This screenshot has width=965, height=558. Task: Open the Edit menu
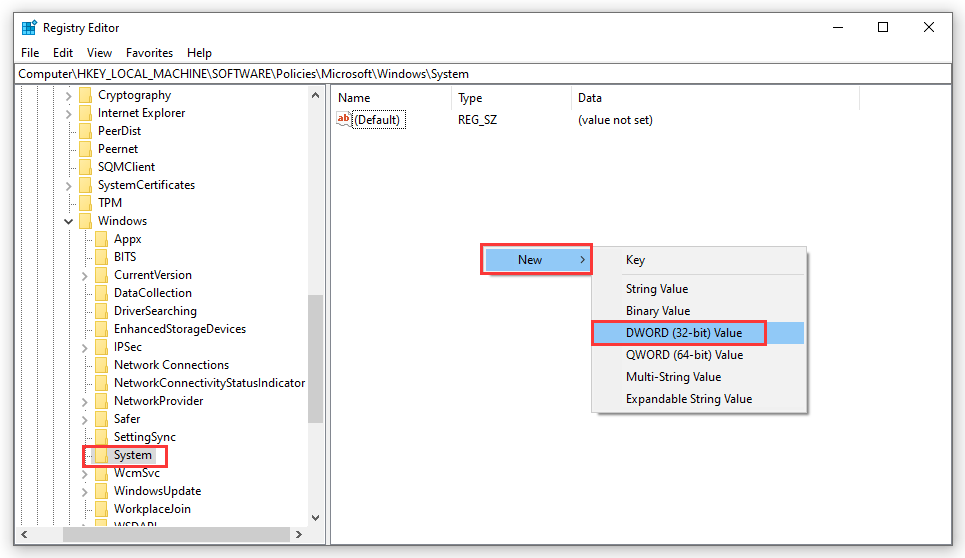click(x=63, y=53)
